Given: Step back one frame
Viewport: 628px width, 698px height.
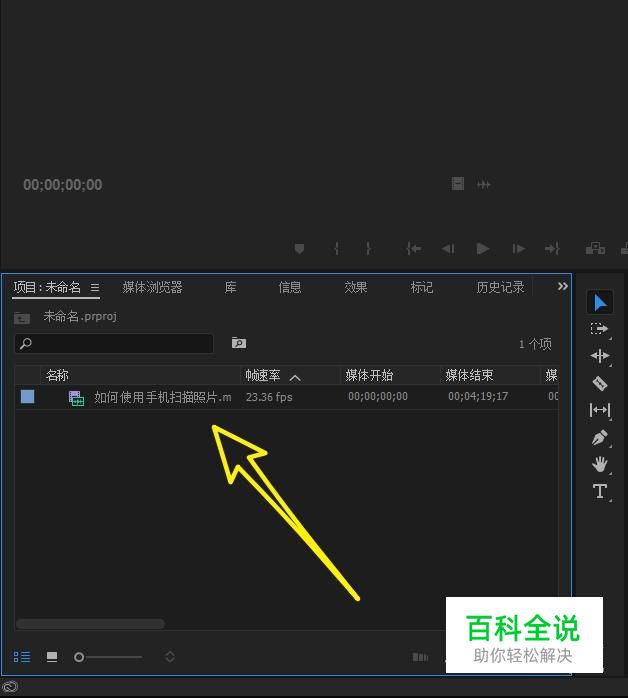Looking at the screenshot, I should [448, 249].
